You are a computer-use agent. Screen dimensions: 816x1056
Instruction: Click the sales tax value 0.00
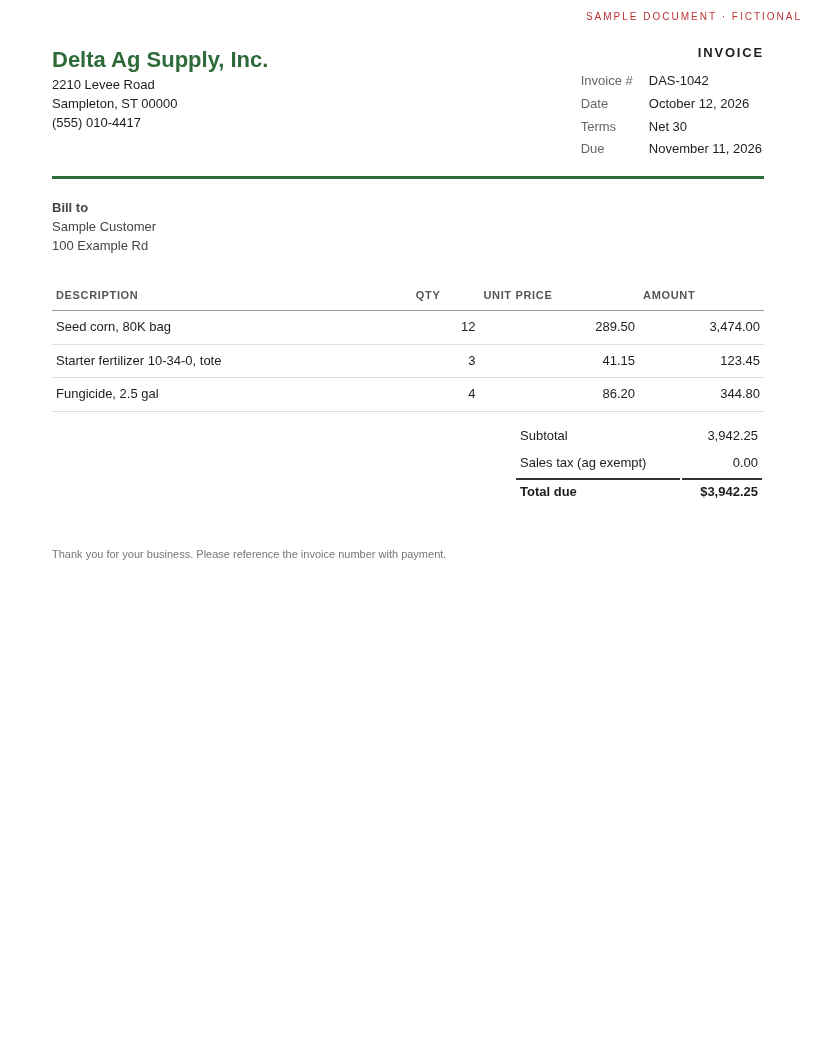[745, 463]
